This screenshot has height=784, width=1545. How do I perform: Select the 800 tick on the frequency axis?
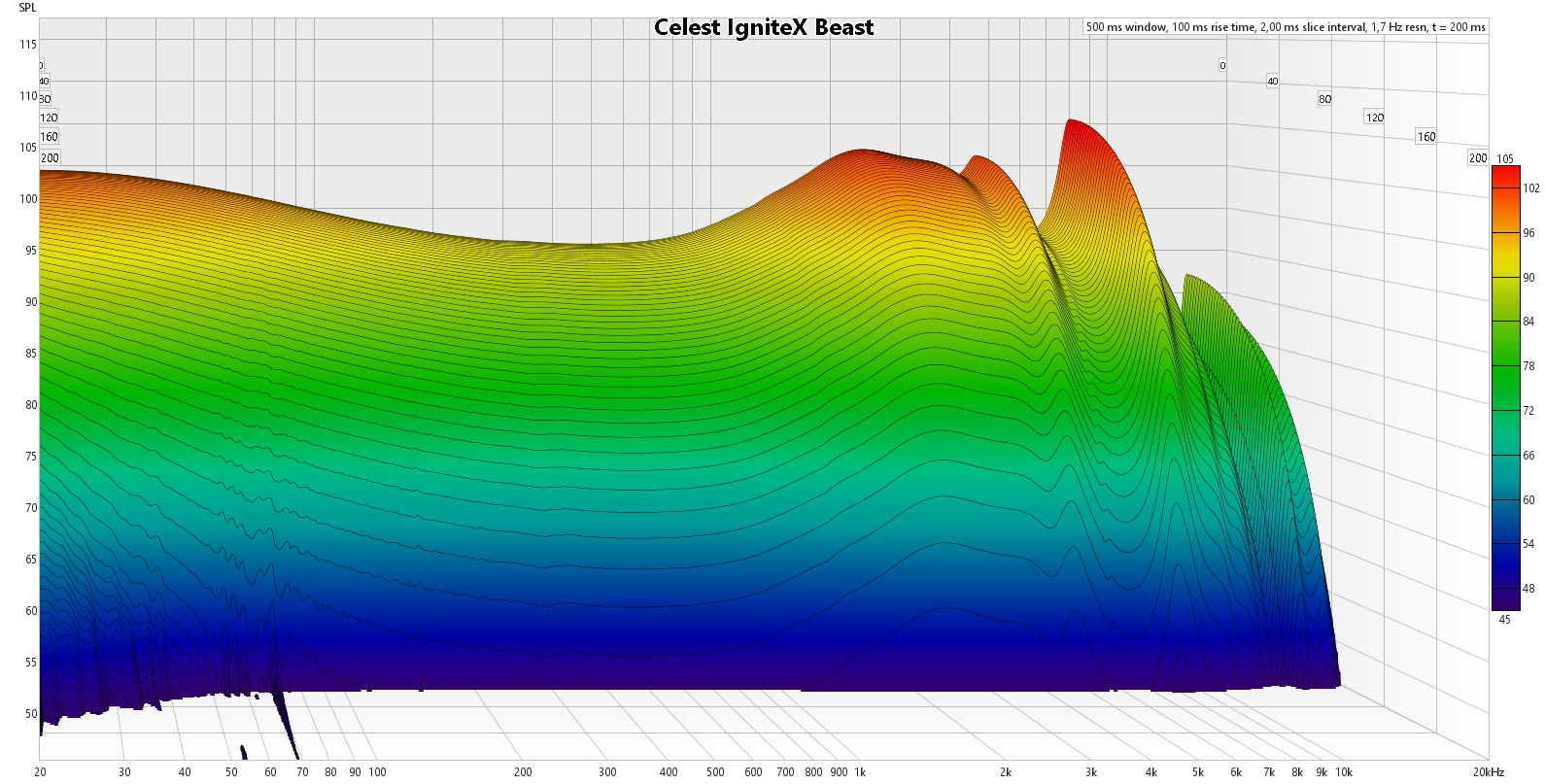[x=813, y=772]
